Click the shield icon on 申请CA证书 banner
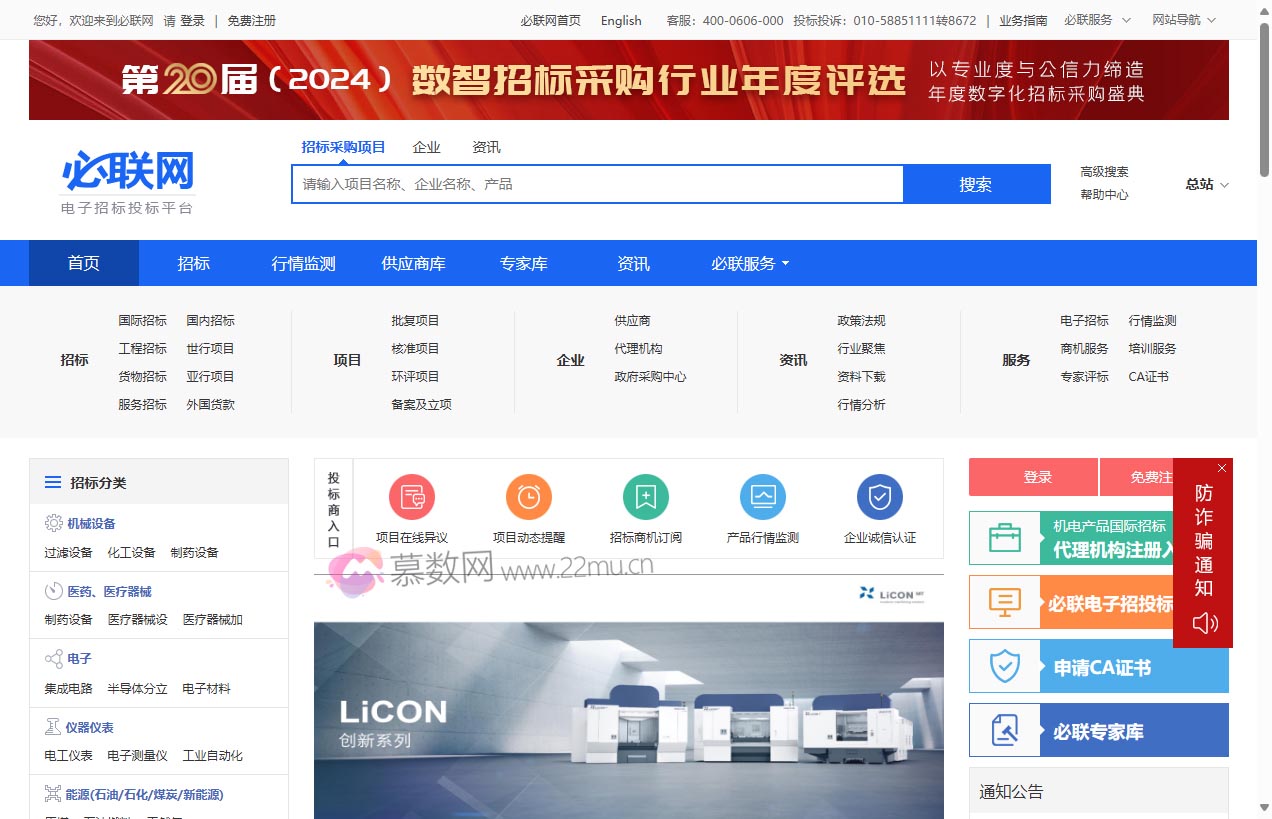 point(1005,666)
